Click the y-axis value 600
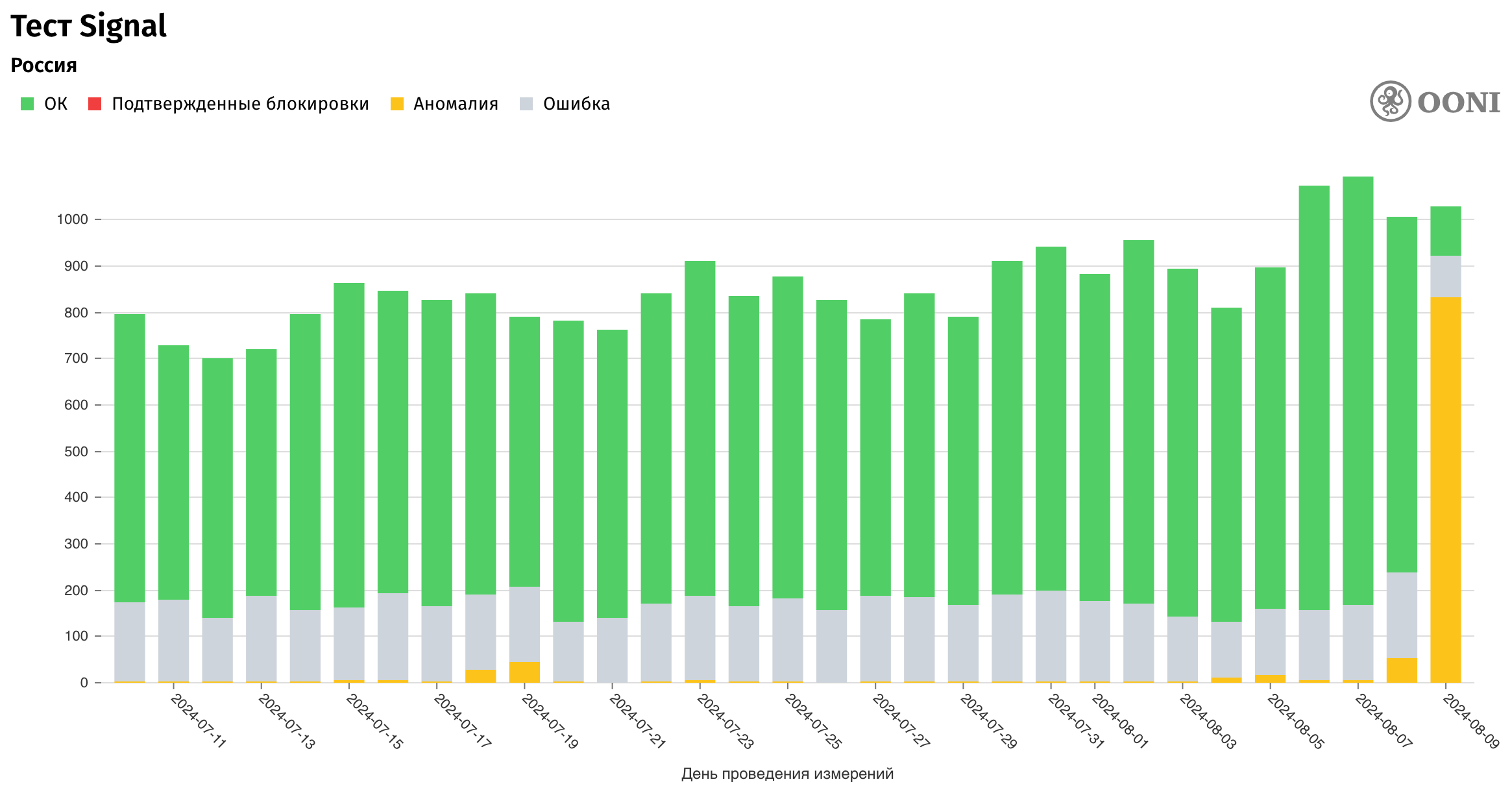The width and height of the screenshot is (1512, 797). coord(76,405)
